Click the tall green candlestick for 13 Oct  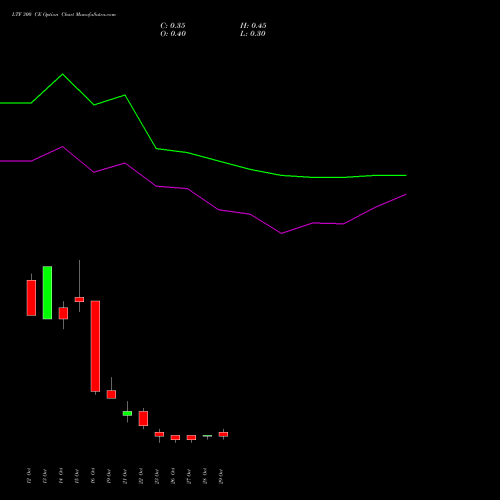coord(47,293)
